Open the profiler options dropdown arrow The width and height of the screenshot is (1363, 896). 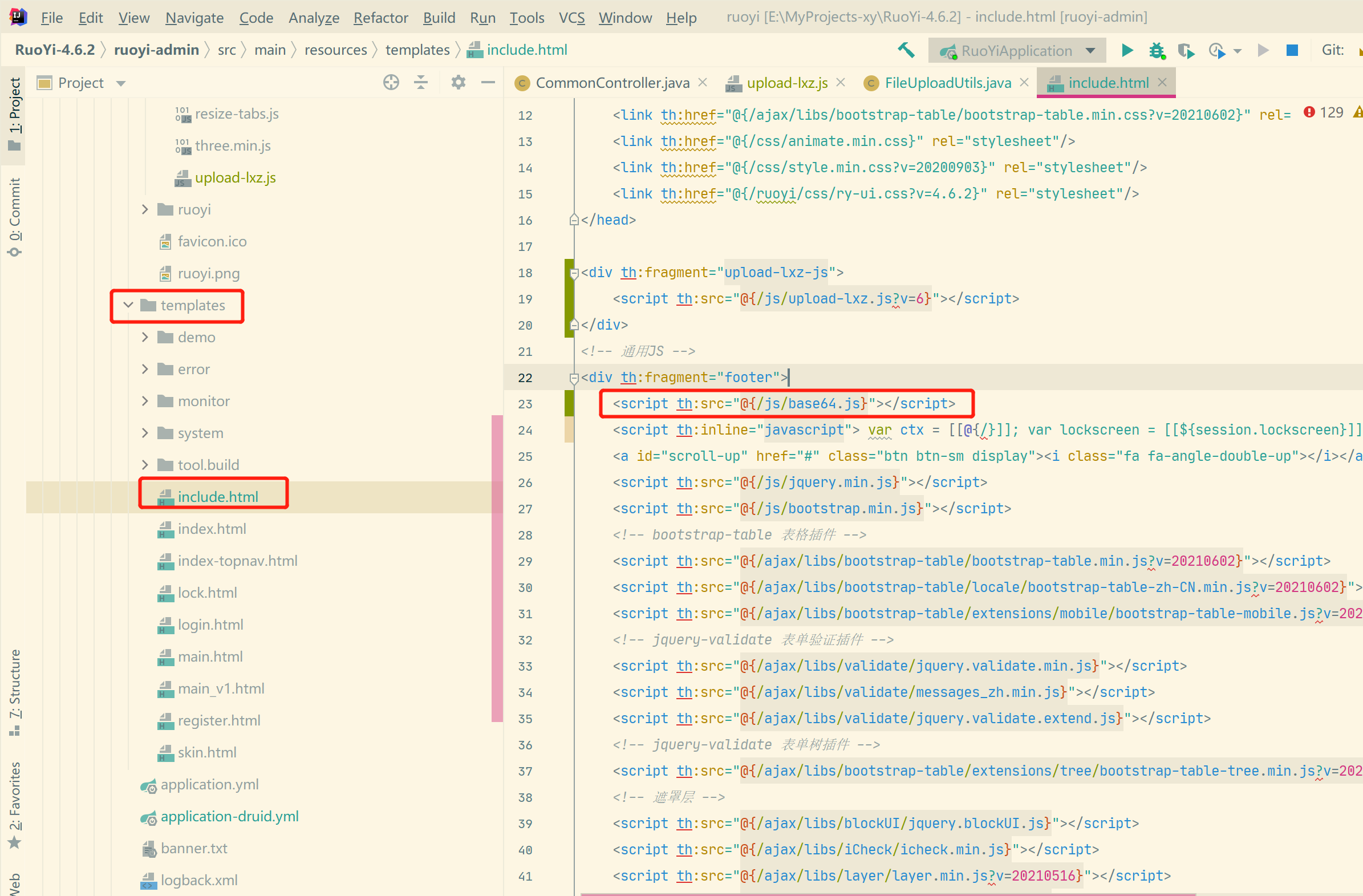[x=1238, y=51]
